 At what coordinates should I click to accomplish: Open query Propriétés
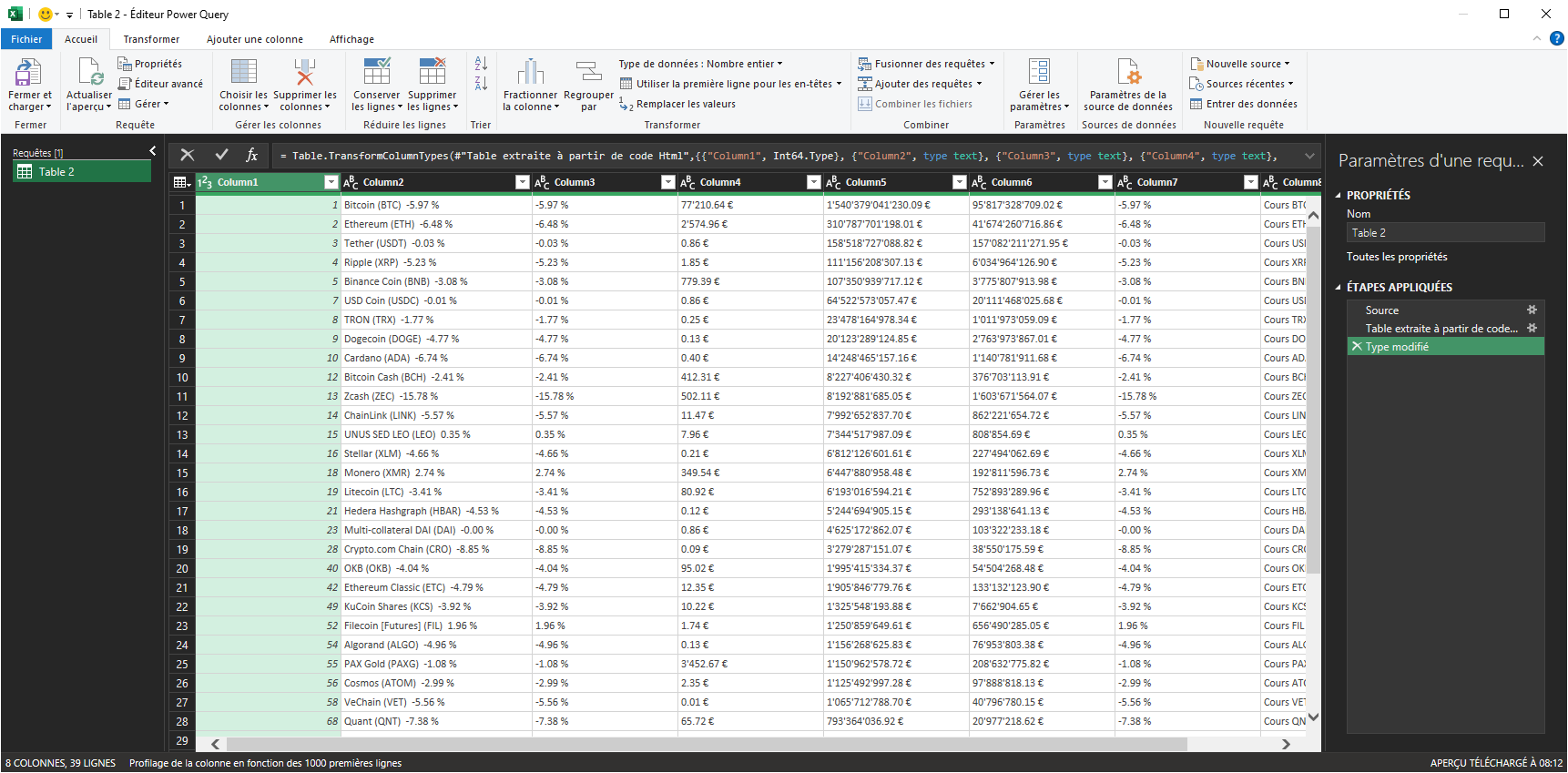pyautogui.click(x=149, y=64)
